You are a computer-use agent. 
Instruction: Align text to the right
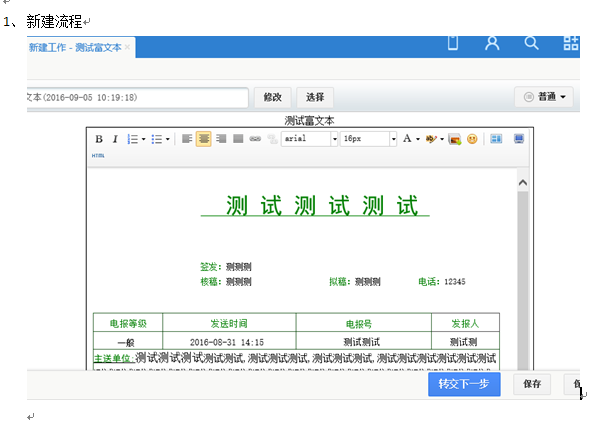pos(221,139)
